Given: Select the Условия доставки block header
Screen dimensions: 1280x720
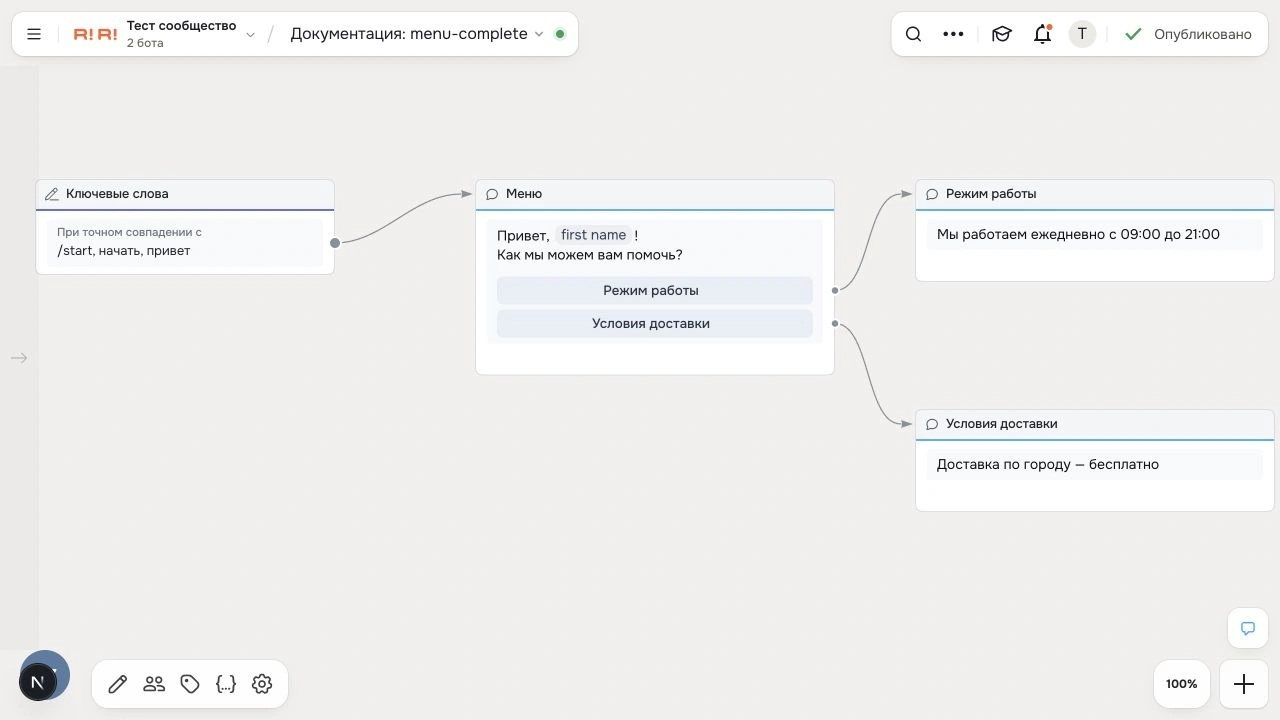Looking at the screenshot, I should [1095, 424].
